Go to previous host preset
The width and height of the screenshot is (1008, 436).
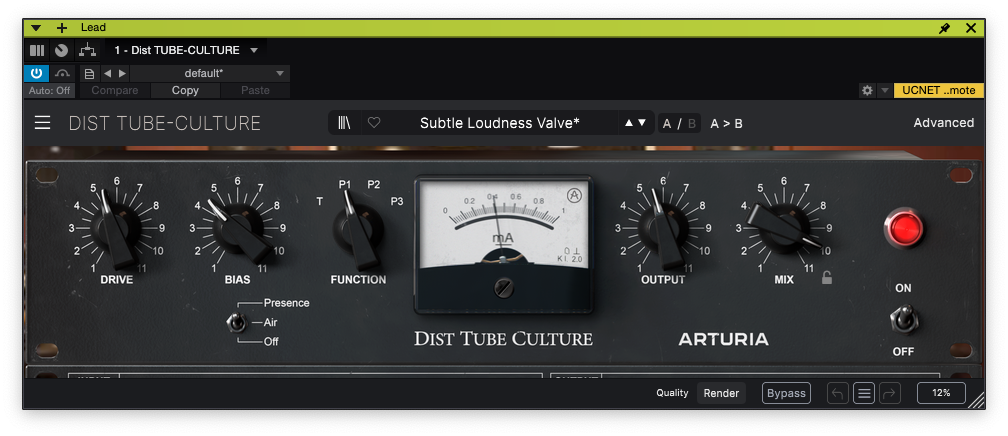click(107, 73)
